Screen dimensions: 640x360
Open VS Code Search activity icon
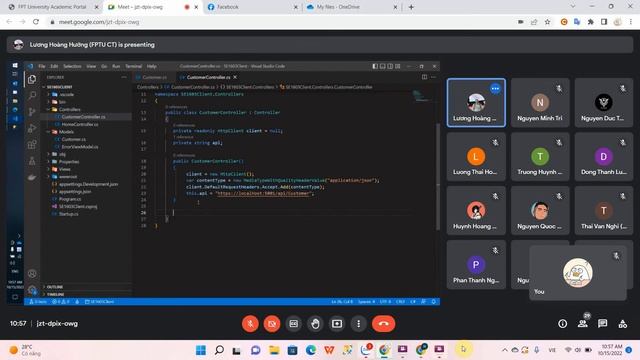point(32,96)
